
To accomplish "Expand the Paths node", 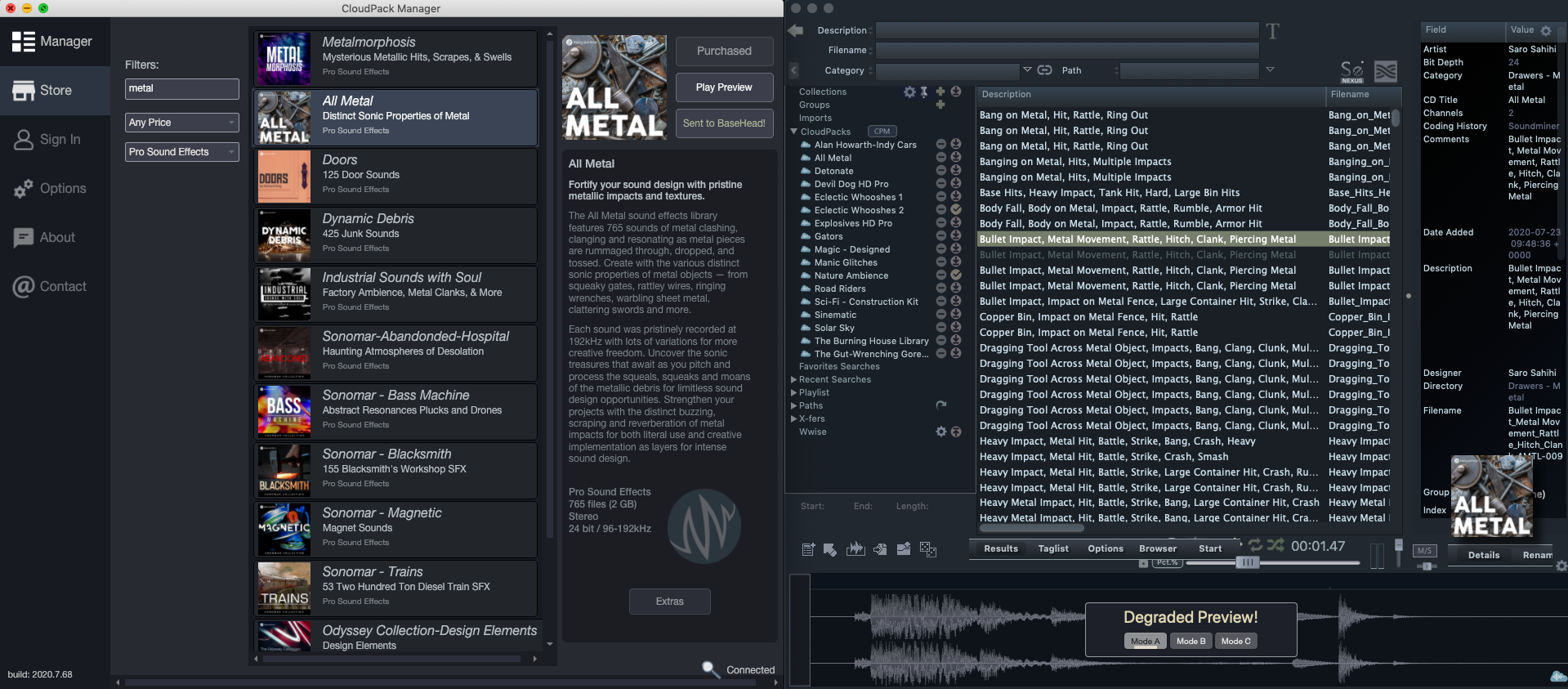I will [793, 405].
